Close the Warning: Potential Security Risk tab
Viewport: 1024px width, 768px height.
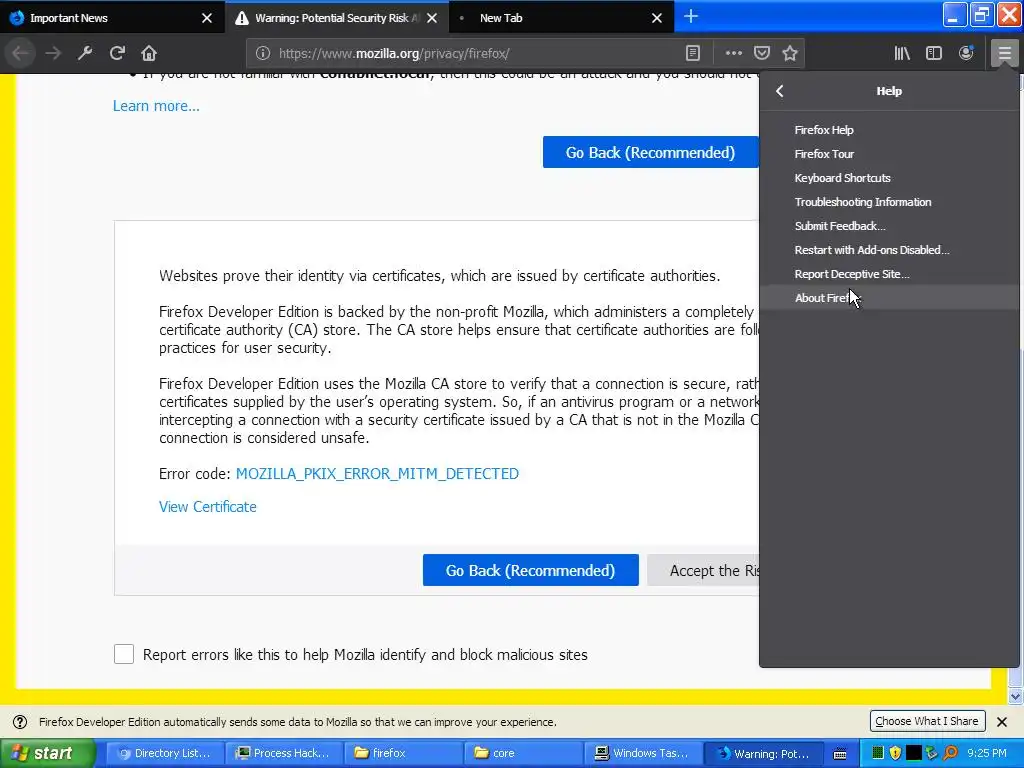tap(432, 18)
